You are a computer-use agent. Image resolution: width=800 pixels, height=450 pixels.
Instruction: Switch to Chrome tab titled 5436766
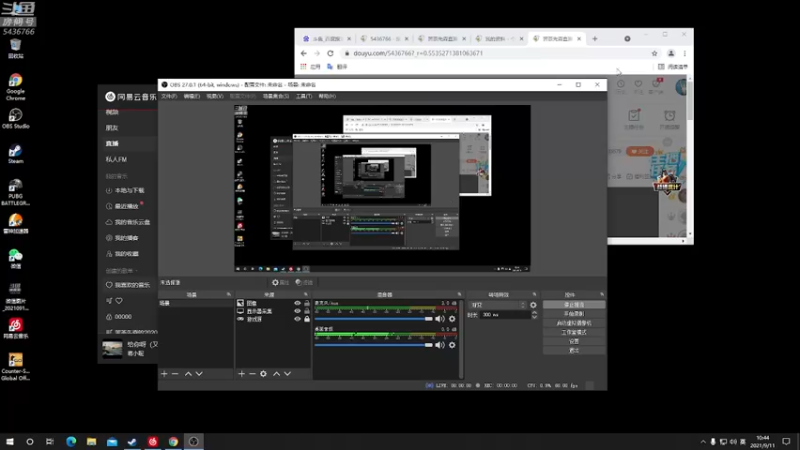click(x=382, y=39)
